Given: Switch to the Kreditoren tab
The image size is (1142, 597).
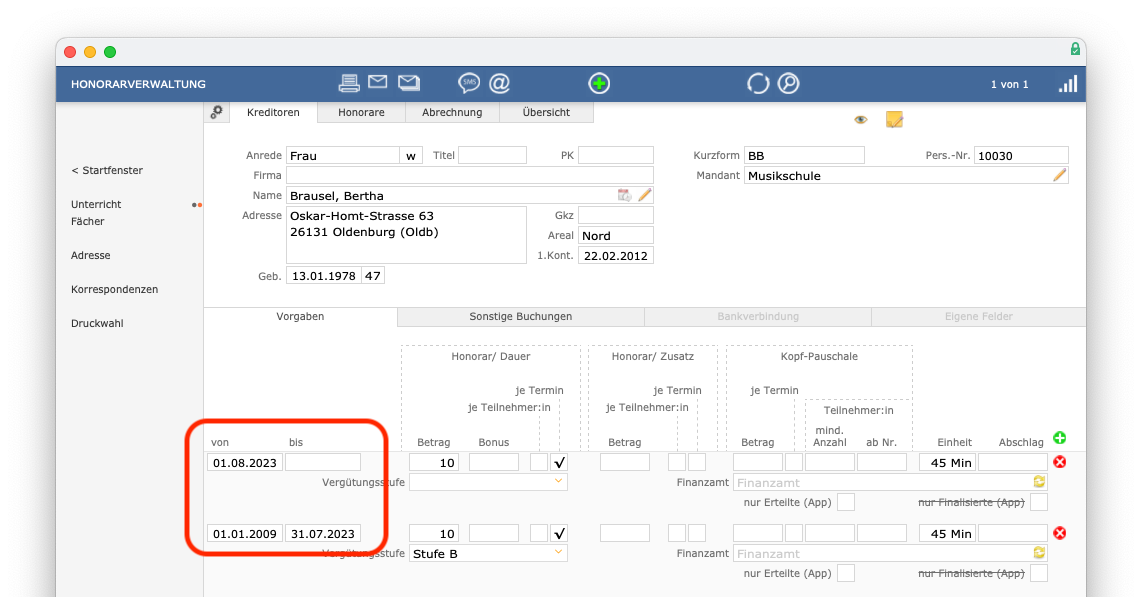Looking at the screenshot, I should point(273,112).
